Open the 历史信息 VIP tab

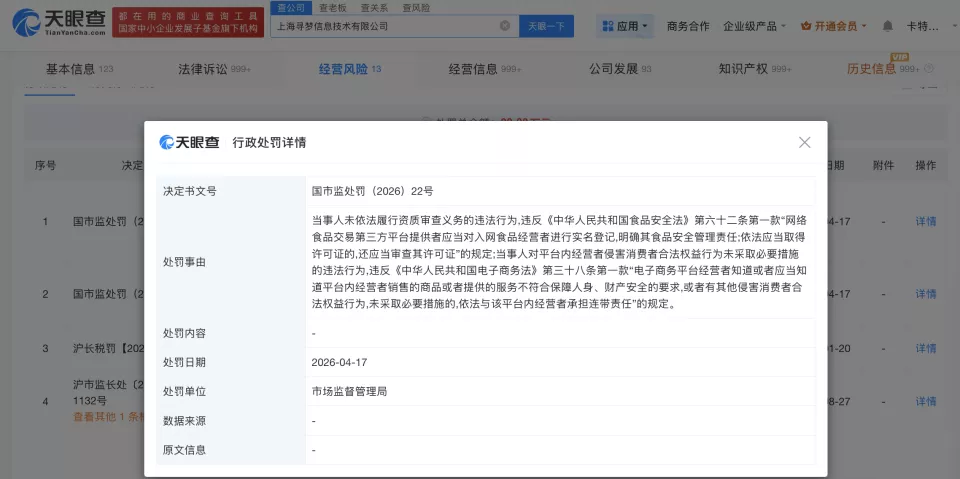[872, 69]
